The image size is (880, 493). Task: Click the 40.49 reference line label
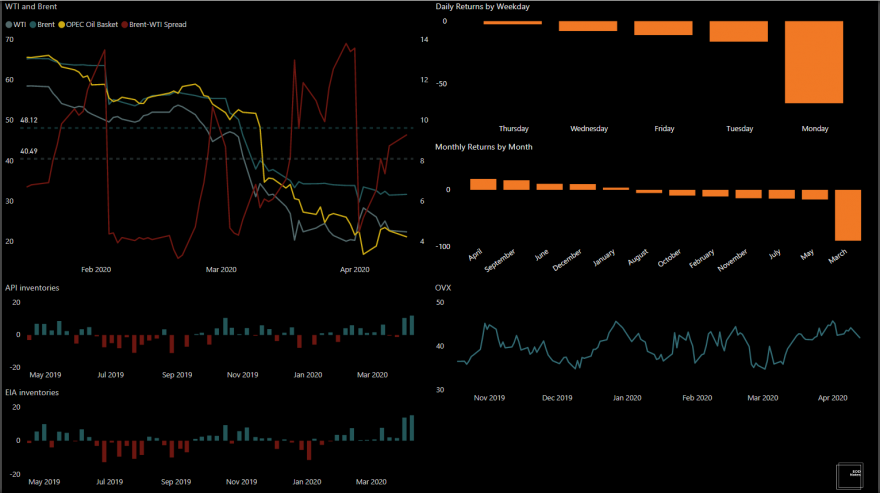[29, 151]
